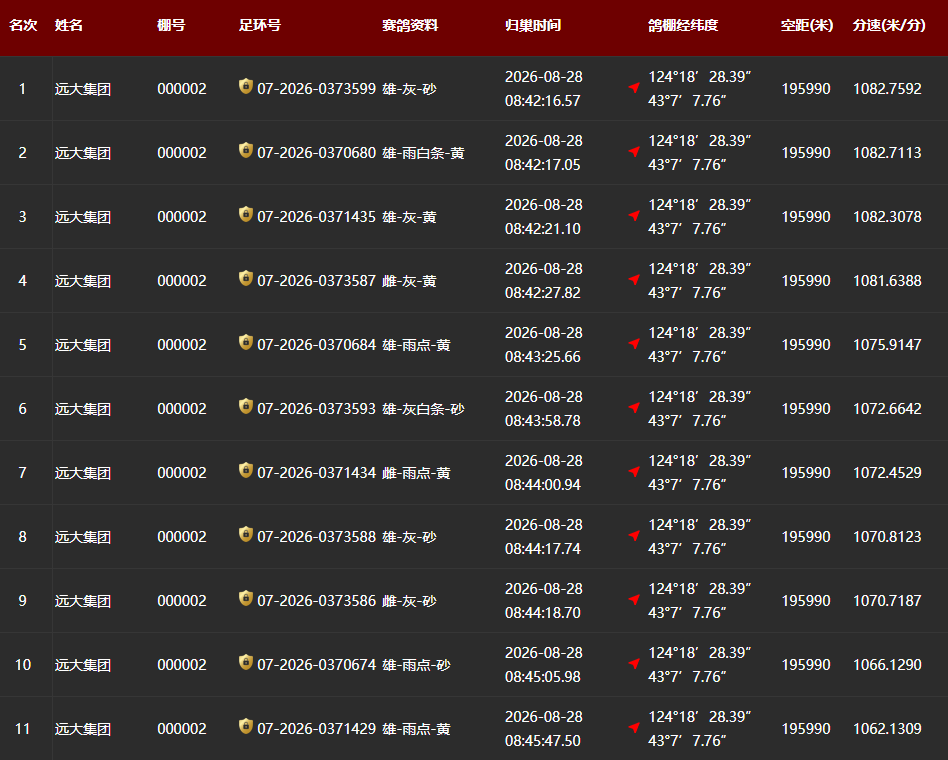948x760 pixels.
Task: Click the 分速(米/分) column header
Action: [x=889, y=25]
